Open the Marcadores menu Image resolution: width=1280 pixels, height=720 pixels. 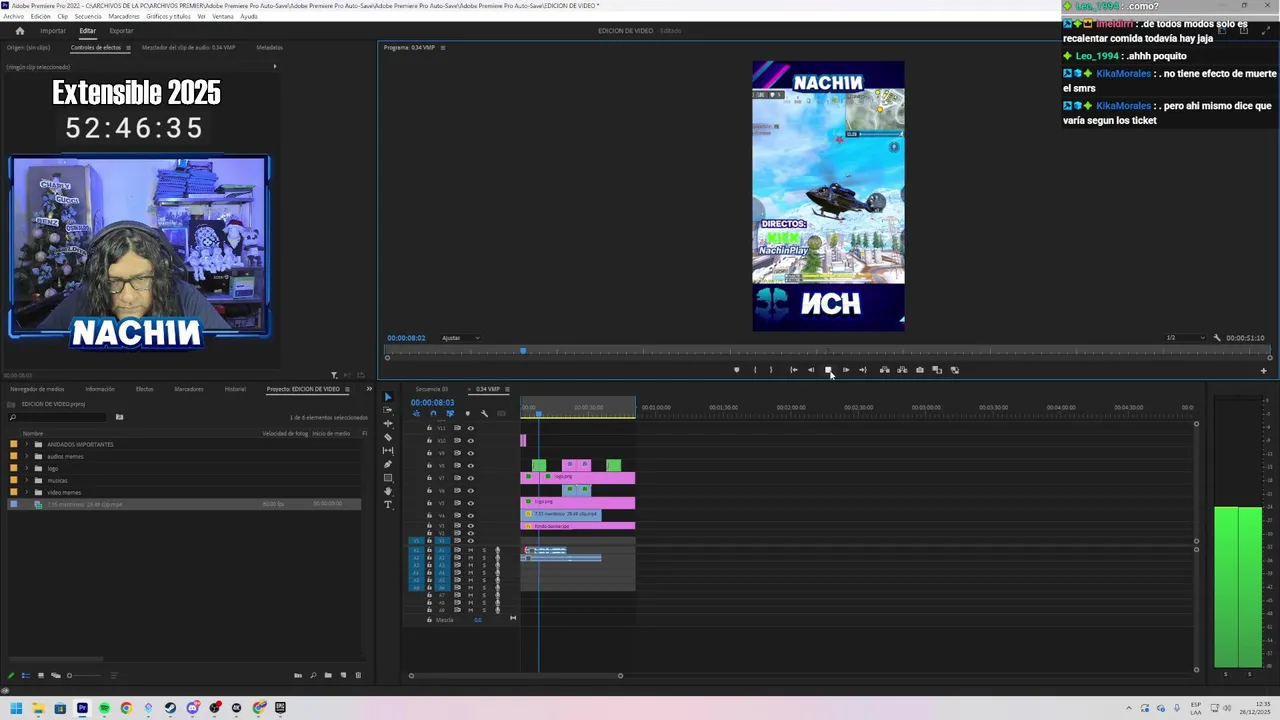(x=124, y=17)
